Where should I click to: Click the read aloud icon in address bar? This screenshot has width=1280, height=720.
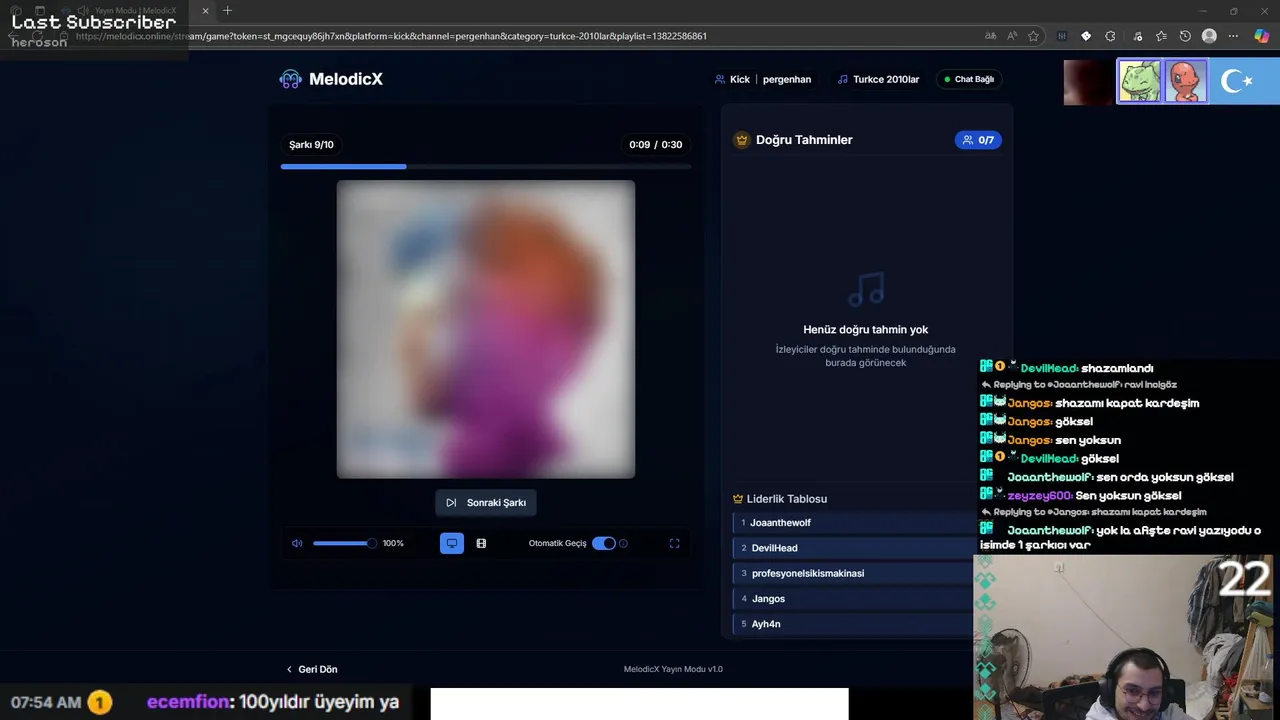pos(1012,36)
